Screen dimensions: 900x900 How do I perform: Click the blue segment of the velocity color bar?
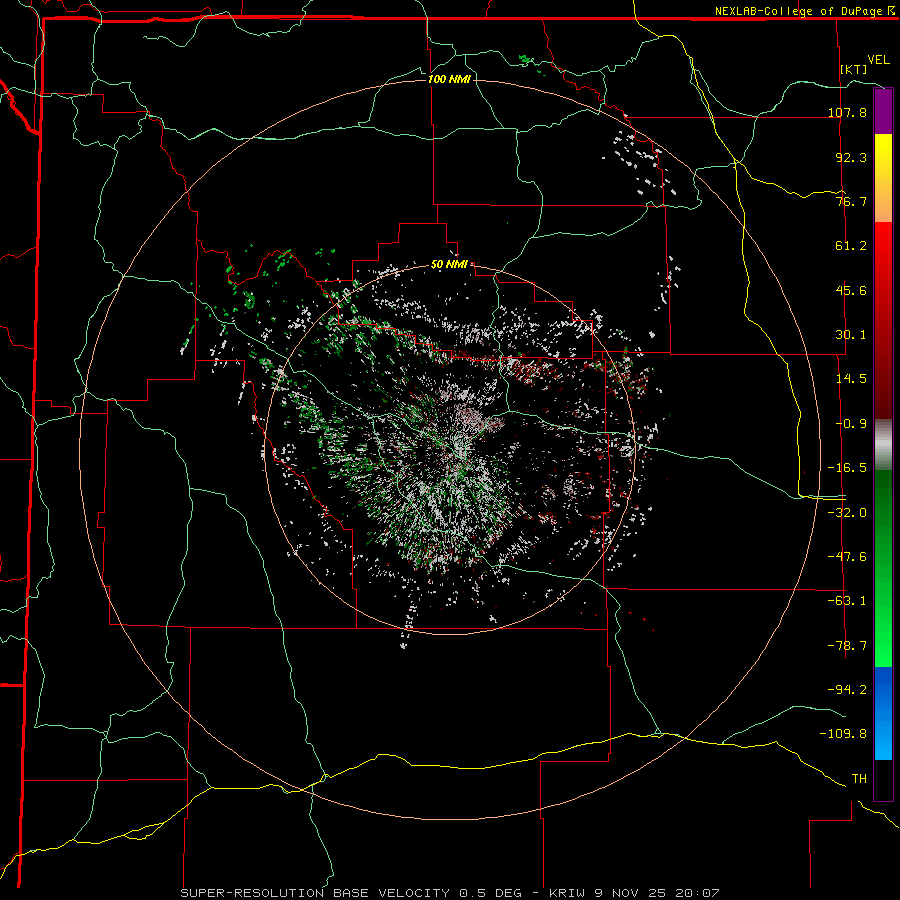pyautogui.click(x=883, y=713)
